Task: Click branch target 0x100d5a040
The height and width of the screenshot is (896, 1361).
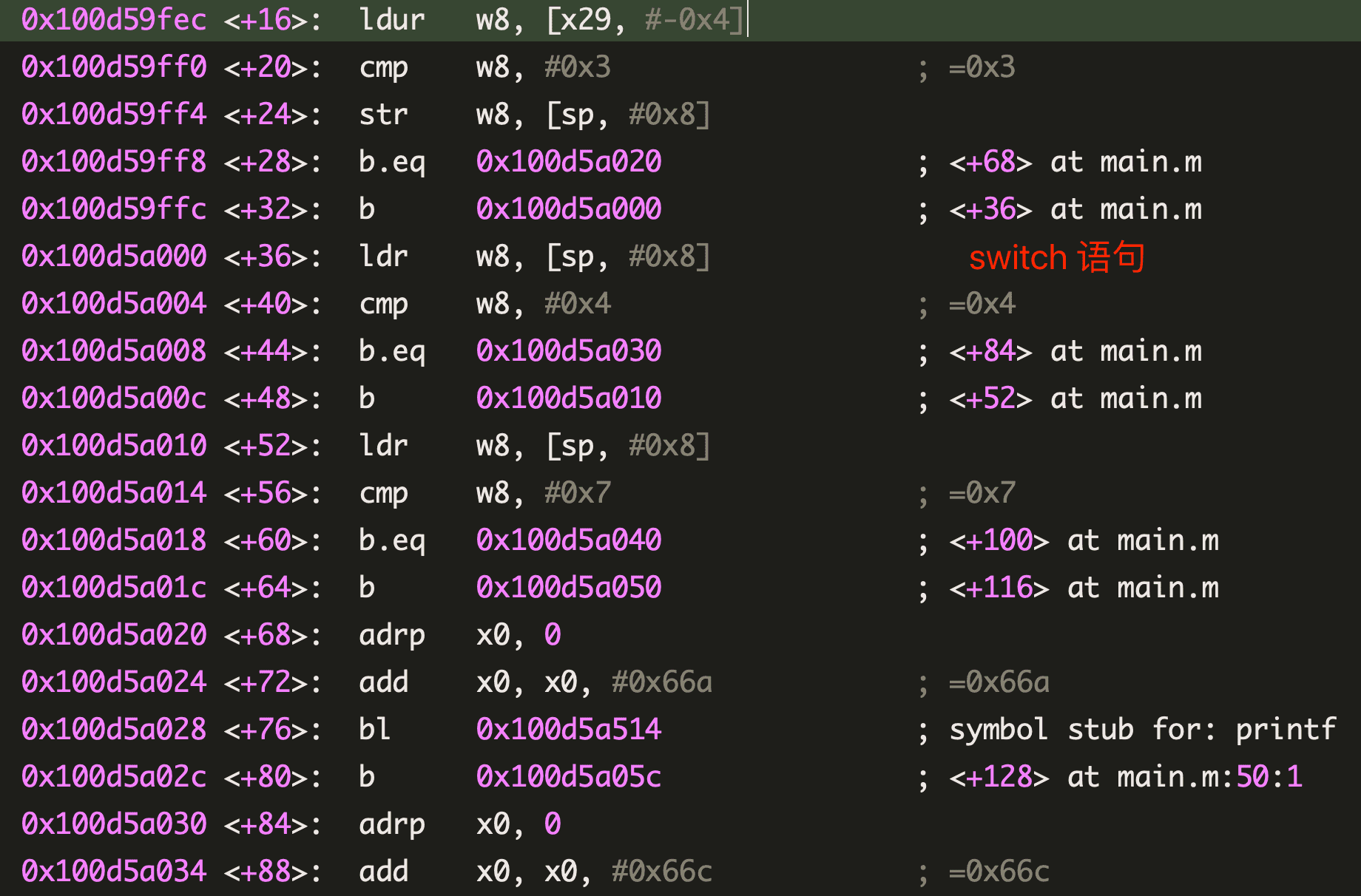Action: pos(569,540)
